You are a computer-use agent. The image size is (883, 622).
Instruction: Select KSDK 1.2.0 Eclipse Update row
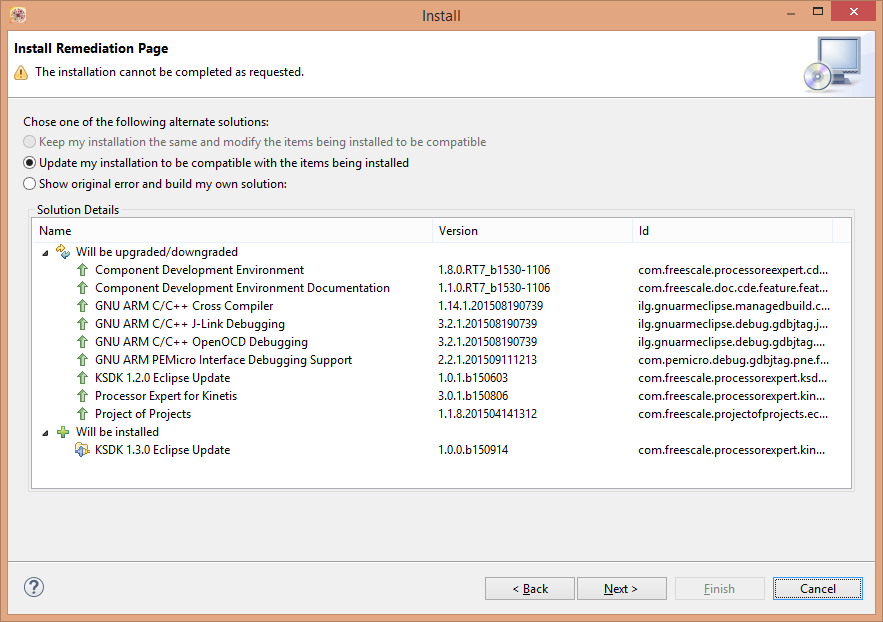point(162,378)
